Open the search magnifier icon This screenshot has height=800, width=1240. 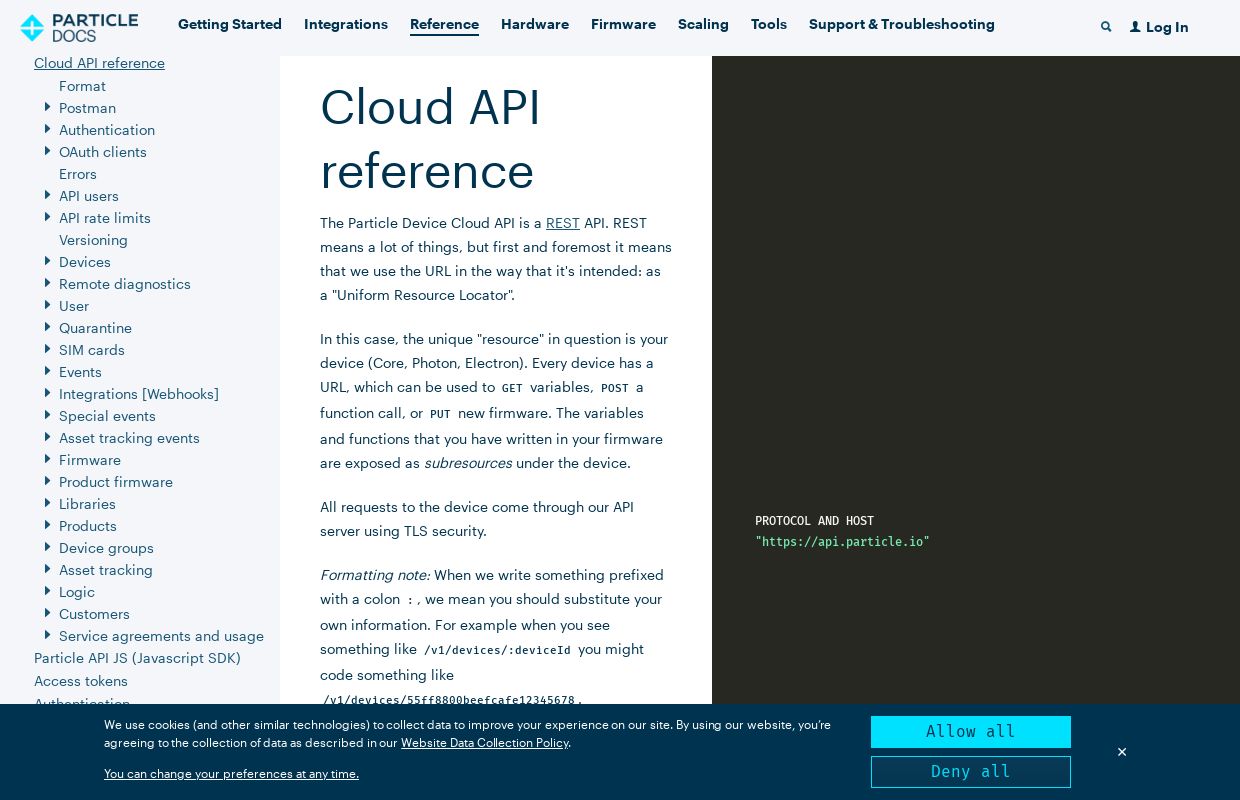1106,27
